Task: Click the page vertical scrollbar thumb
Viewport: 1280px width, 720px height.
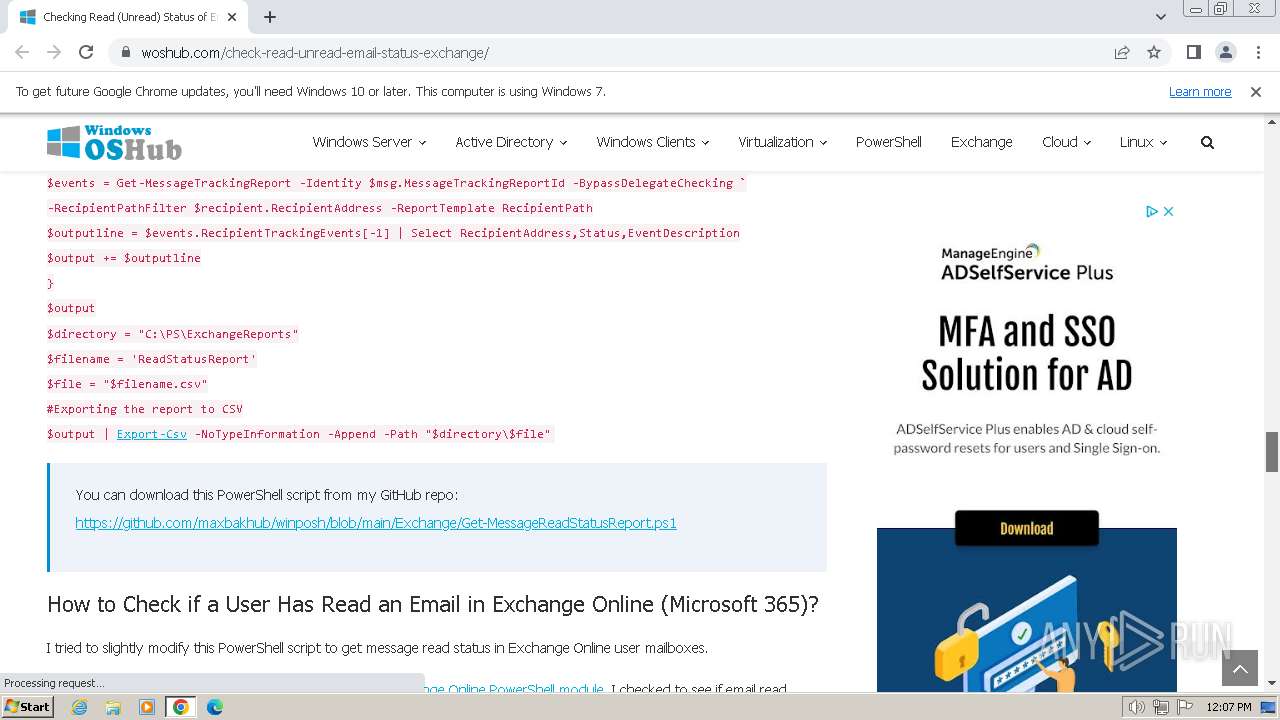Action: [1272, 452]
